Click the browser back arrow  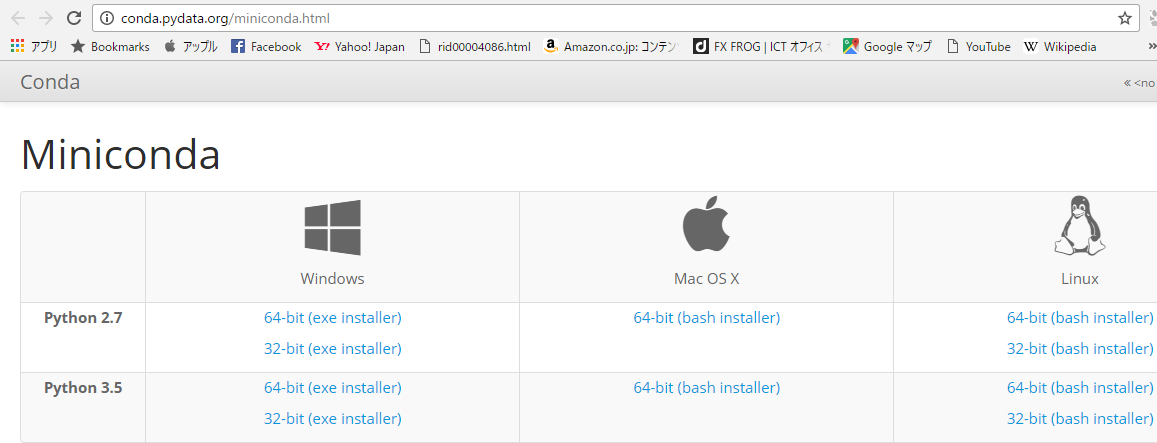[x=18, y=18]
